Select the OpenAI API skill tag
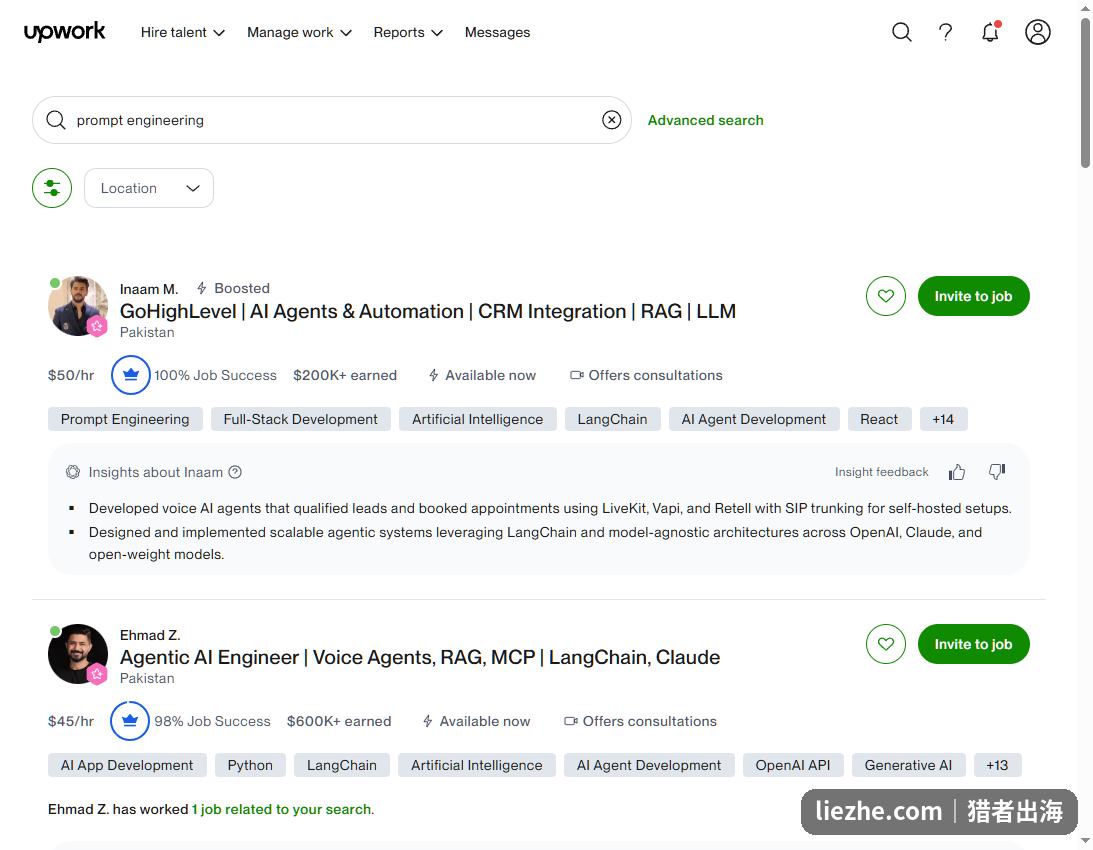The height and width of the screenshot is (850, 1093). click(x=793, y=765)
